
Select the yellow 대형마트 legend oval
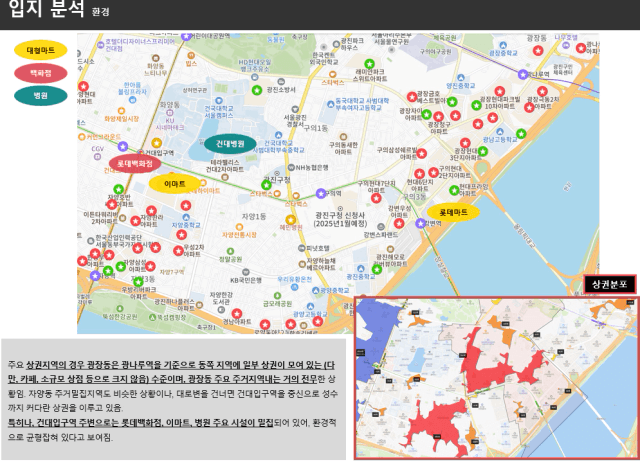[x=41, y=50]
